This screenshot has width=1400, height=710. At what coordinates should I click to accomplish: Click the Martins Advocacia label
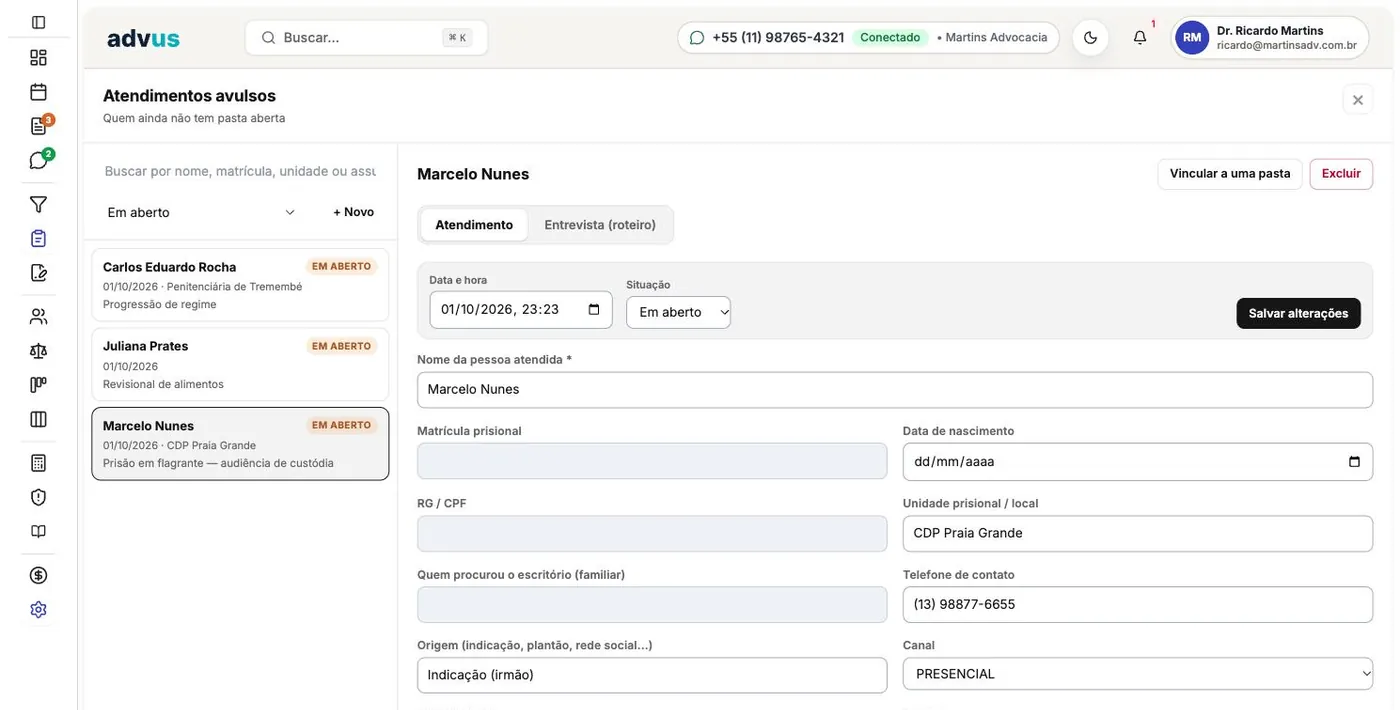996,38
